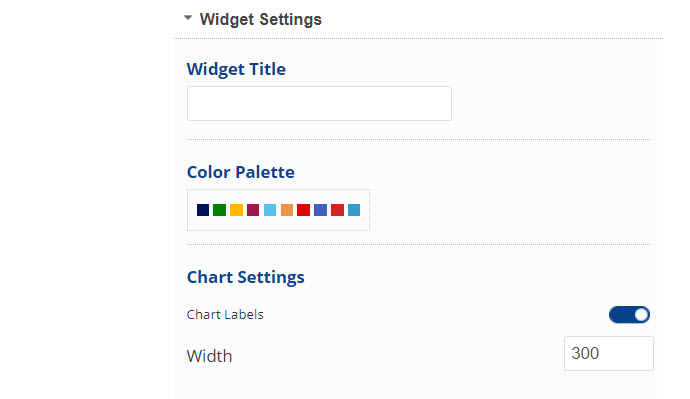Click the Width field showing 300
Viewport: 690px width, 399px height.
(x=609, y=354)
